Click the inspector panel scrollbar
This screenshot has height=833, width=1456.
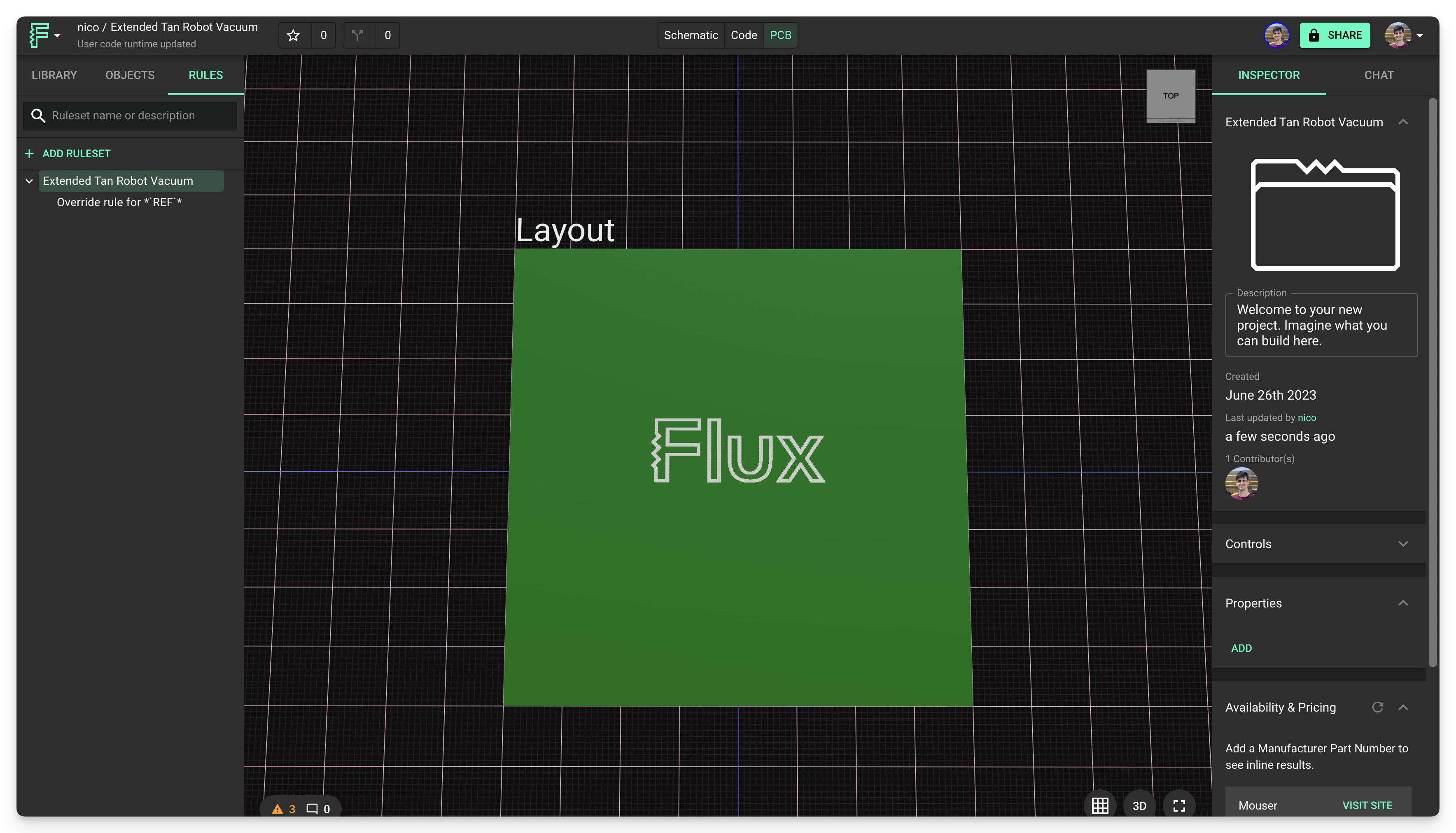(x=1433, y=383)
